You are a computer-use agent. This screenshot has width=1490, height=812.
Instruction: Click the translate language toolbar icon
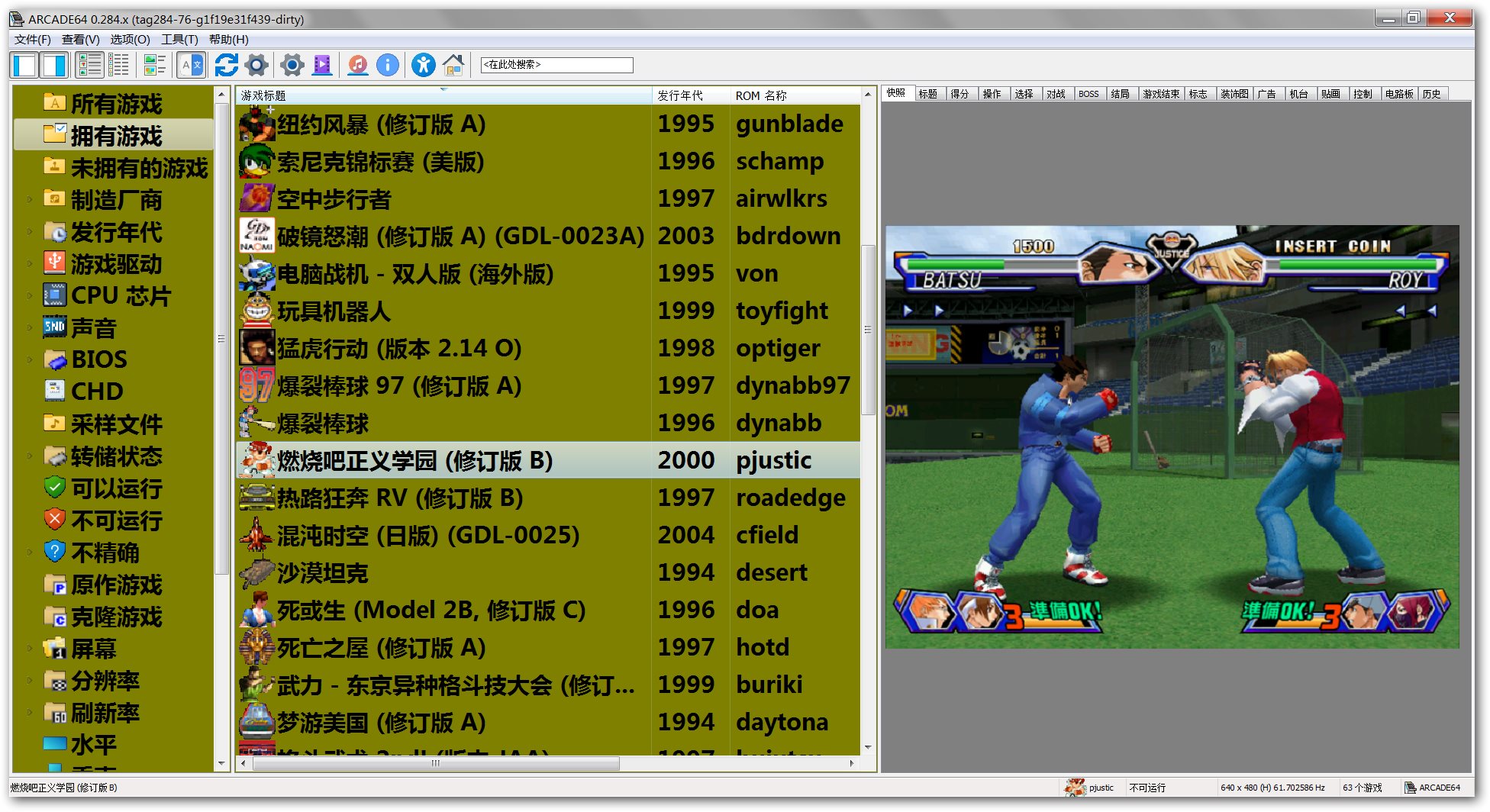191,66
